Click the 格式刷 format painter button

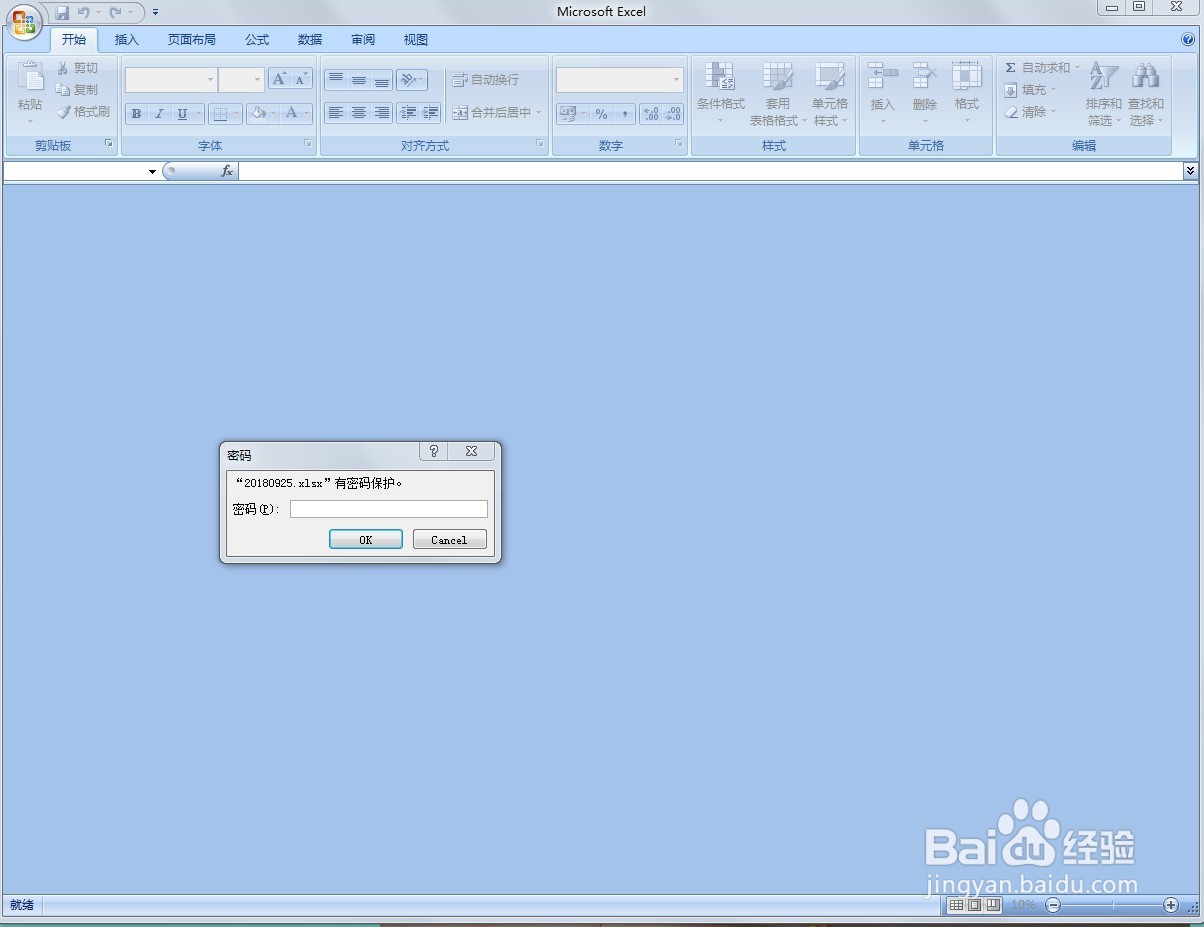[84, 112]
